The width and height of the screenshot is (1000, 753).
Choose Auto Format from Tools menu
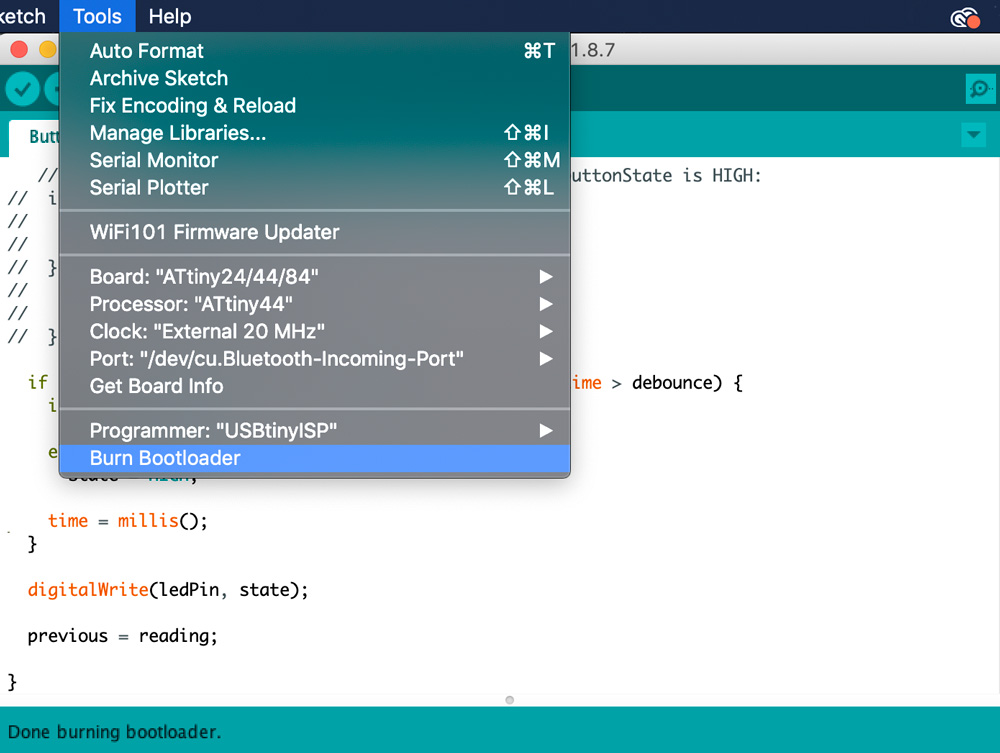click(314, 51)
